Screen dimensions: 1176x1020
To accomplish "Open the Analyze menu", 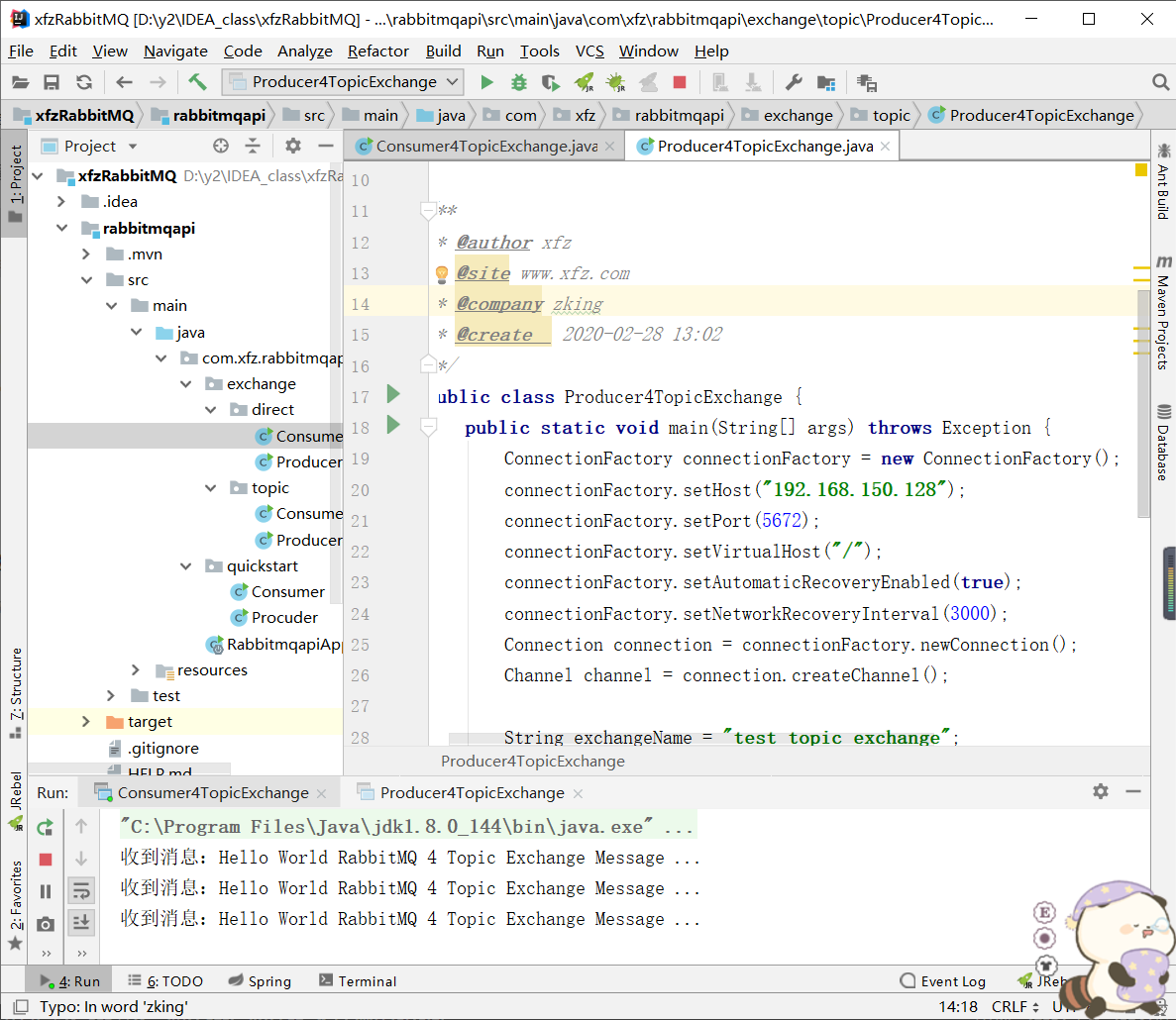I will 304,51.
